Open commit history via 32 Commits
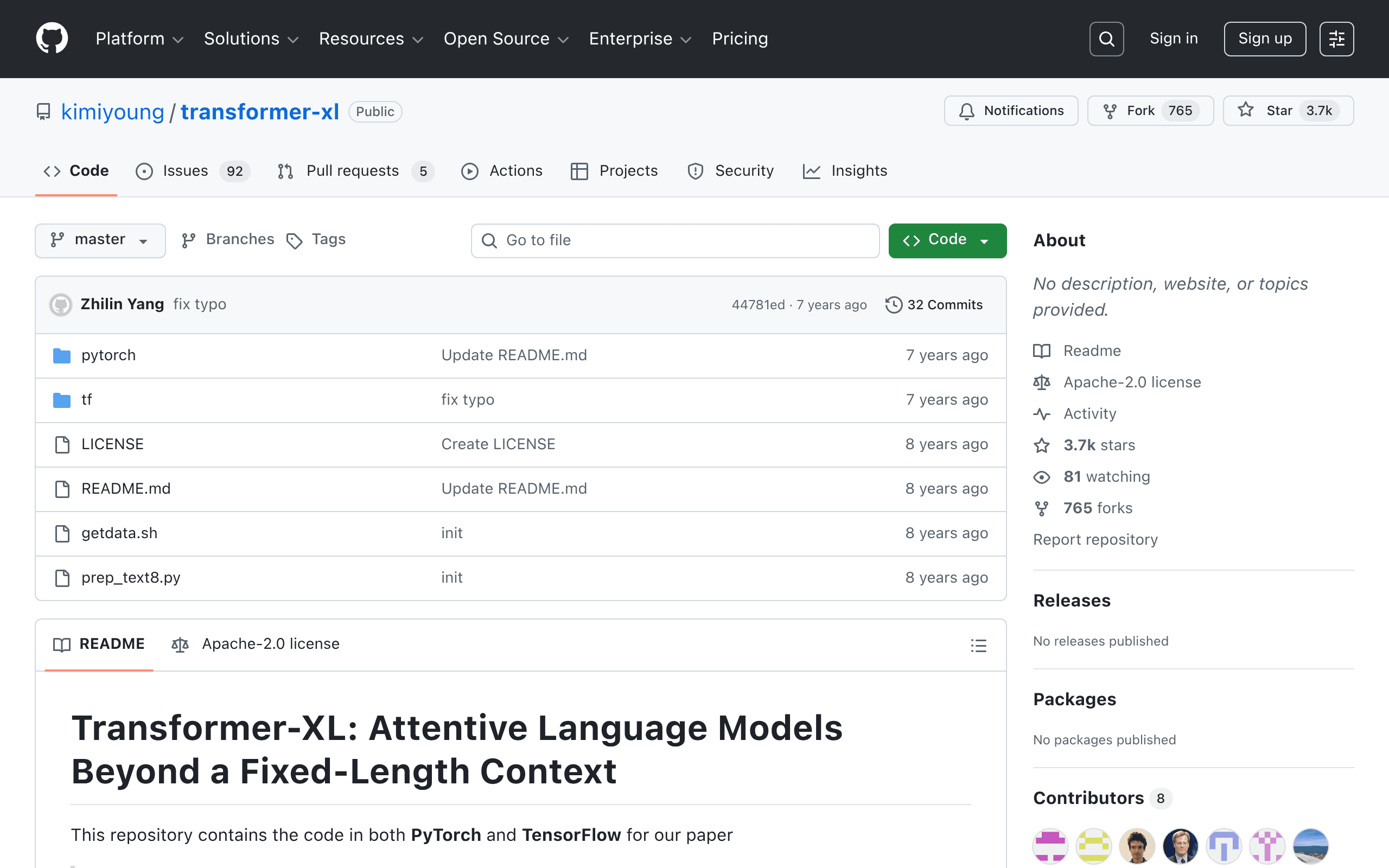Viewport: 1389px width, 868px height. point(934,305)
